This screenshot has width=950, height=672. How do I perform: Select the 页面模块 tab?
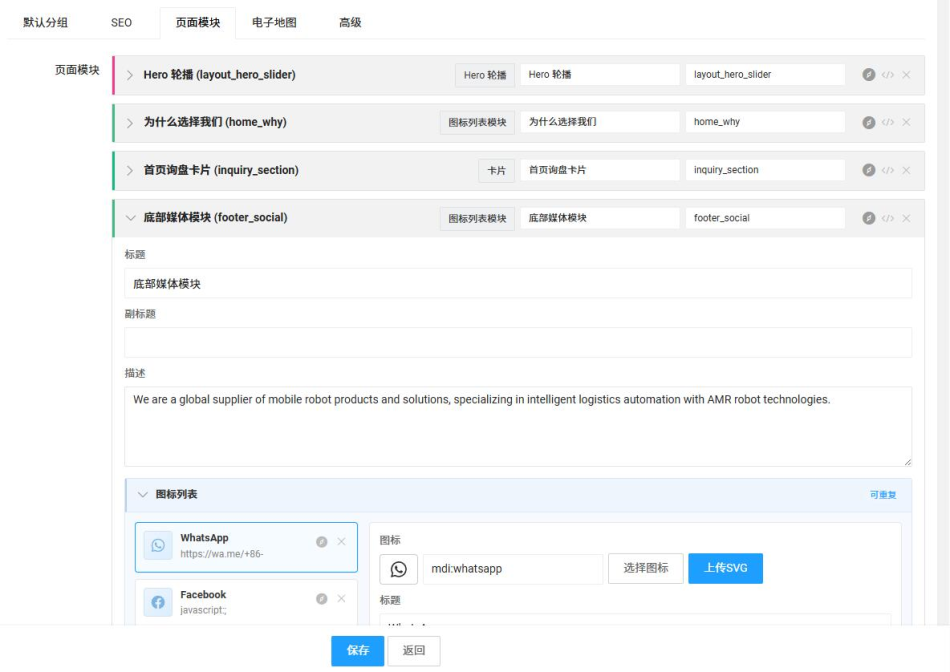coord(198,22)
